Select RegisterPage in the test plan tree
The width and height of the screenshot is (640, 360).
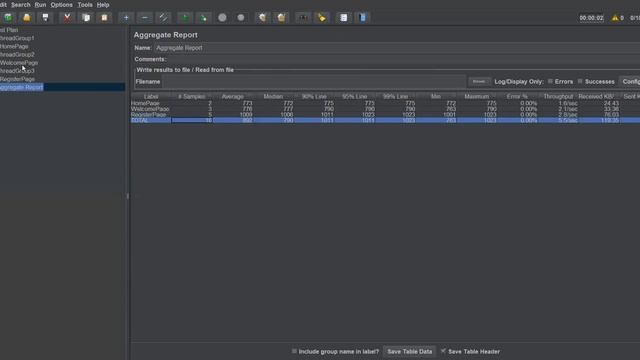(18, 79)
